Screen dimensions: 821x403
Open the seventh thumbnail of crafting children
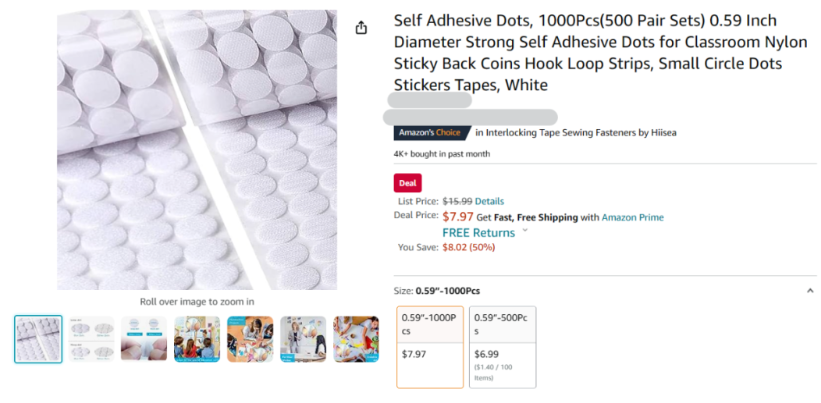[356, 339]
